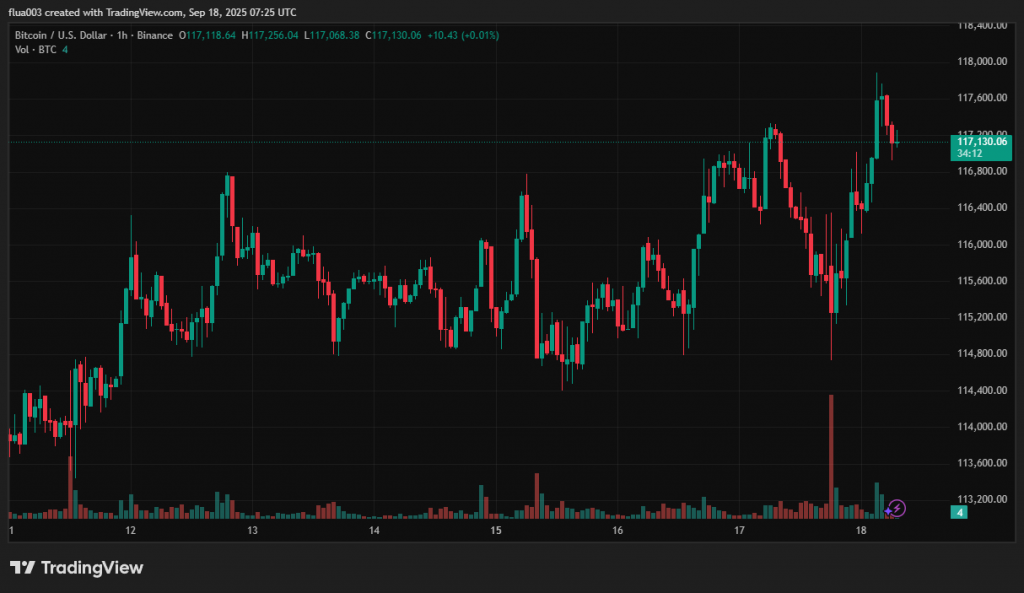1024x593 pixels.
Task: Click the 116,400.00 price axis label
Action: click(982, 208)
